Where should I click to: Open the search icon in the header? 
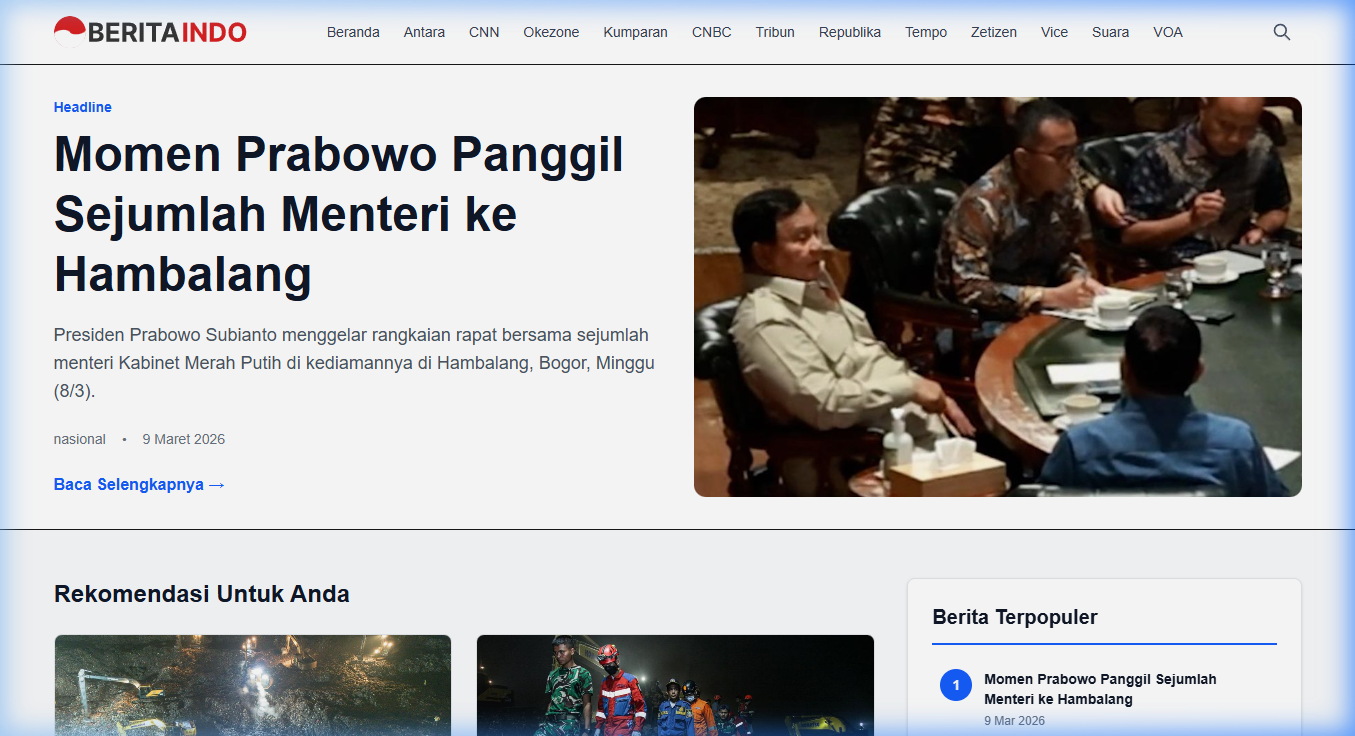(x=1281, y=32)
